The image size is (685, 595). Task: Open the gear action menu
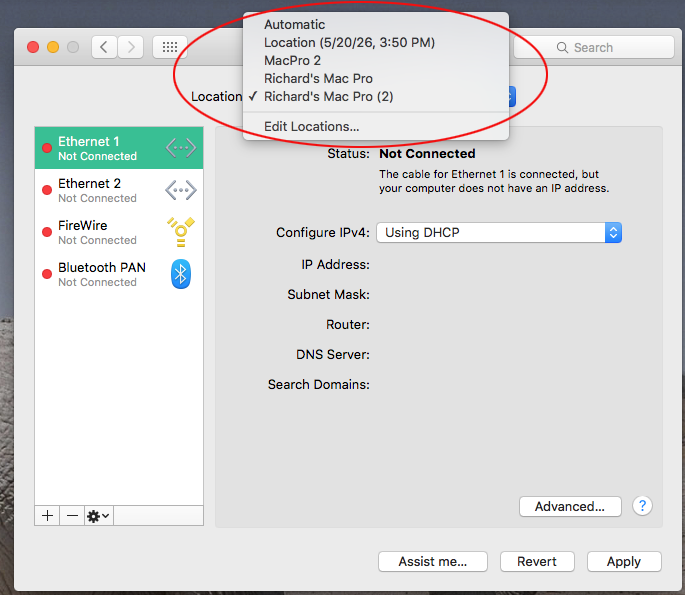click(99, 516)
